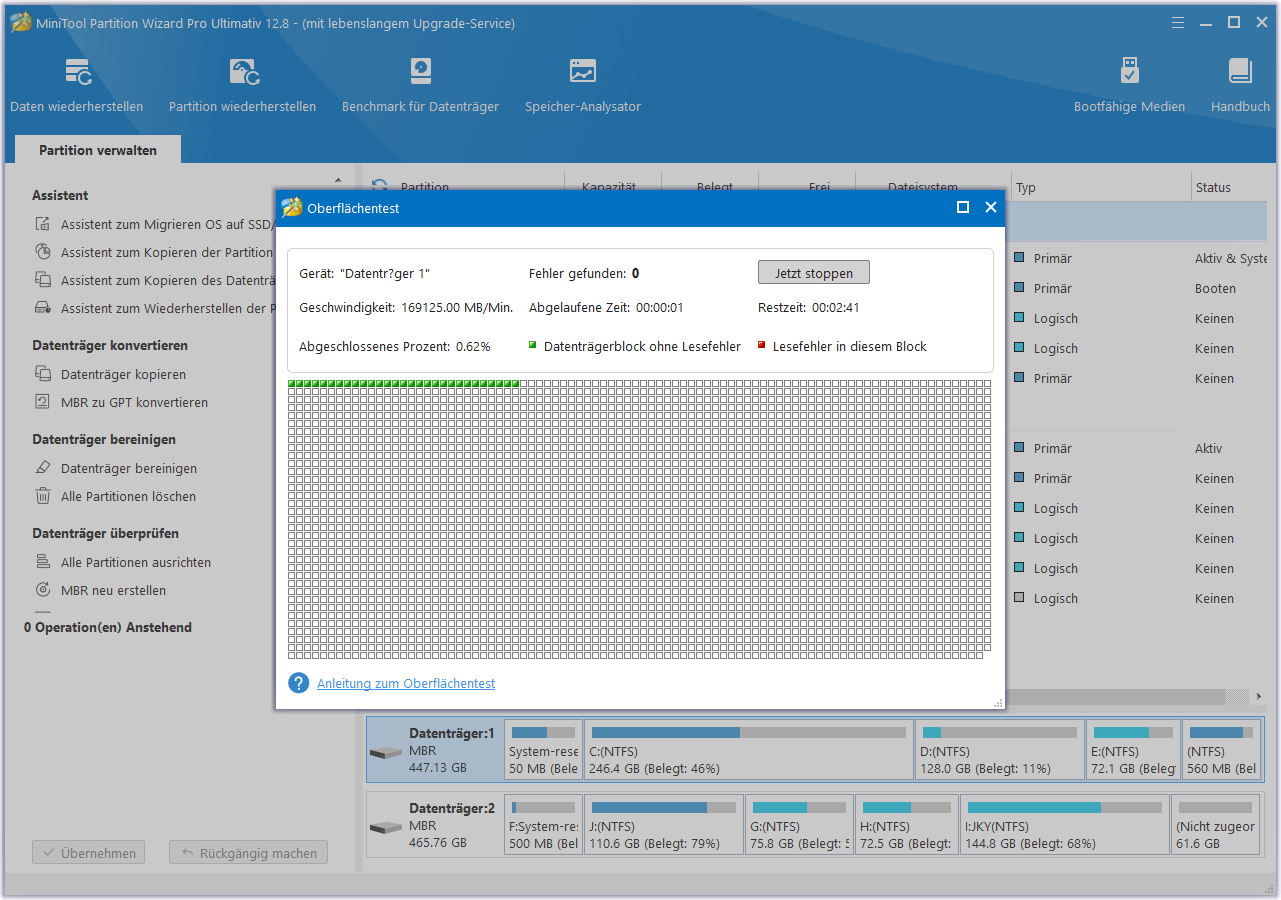The height and width of the screenshot is (900, 1281).
Task: Click the completed percent value 0.62%
Action: 473,346
